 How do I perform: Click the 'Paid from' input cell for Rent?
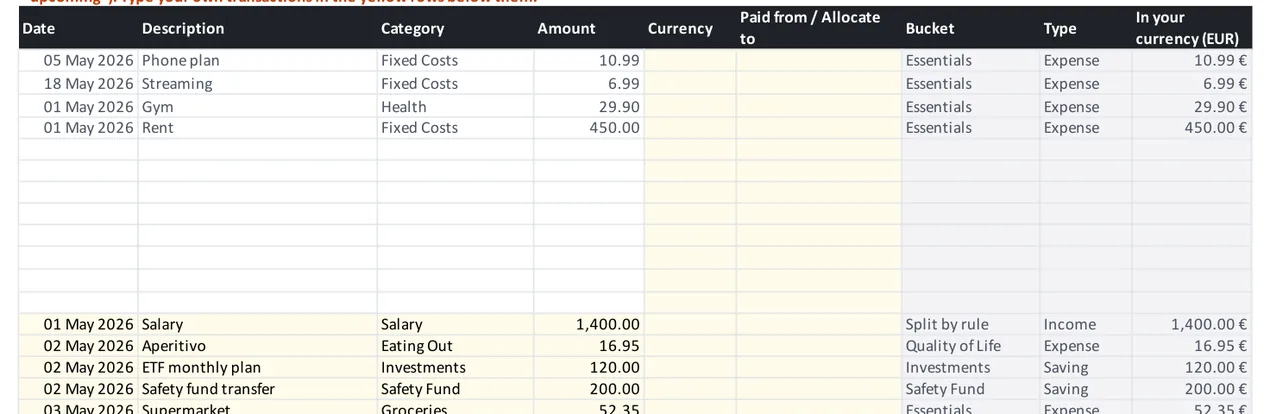coord(819,127)
